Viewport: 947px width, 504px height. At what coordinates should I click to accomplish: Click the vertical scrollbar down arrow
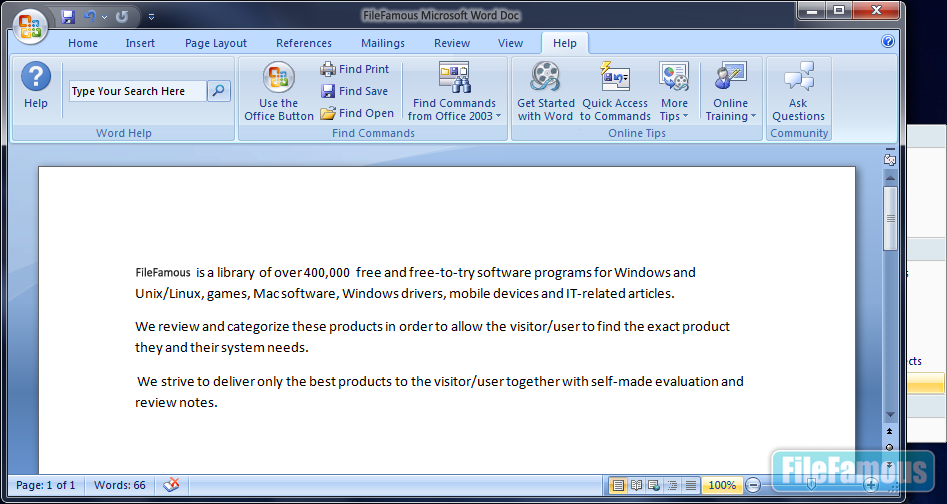pos(890,415)
